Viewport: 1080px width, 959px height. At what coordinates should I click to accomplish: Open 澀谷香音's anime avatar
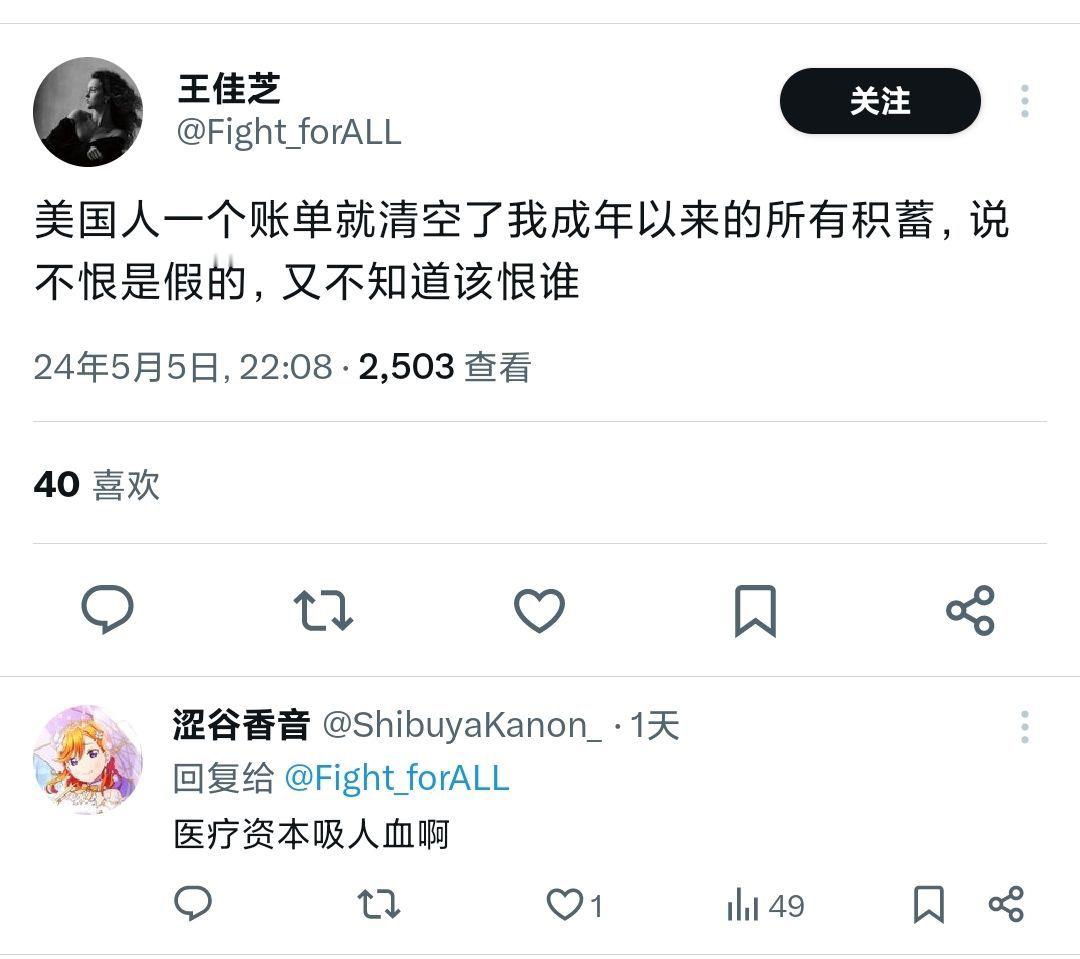(88, 759)
